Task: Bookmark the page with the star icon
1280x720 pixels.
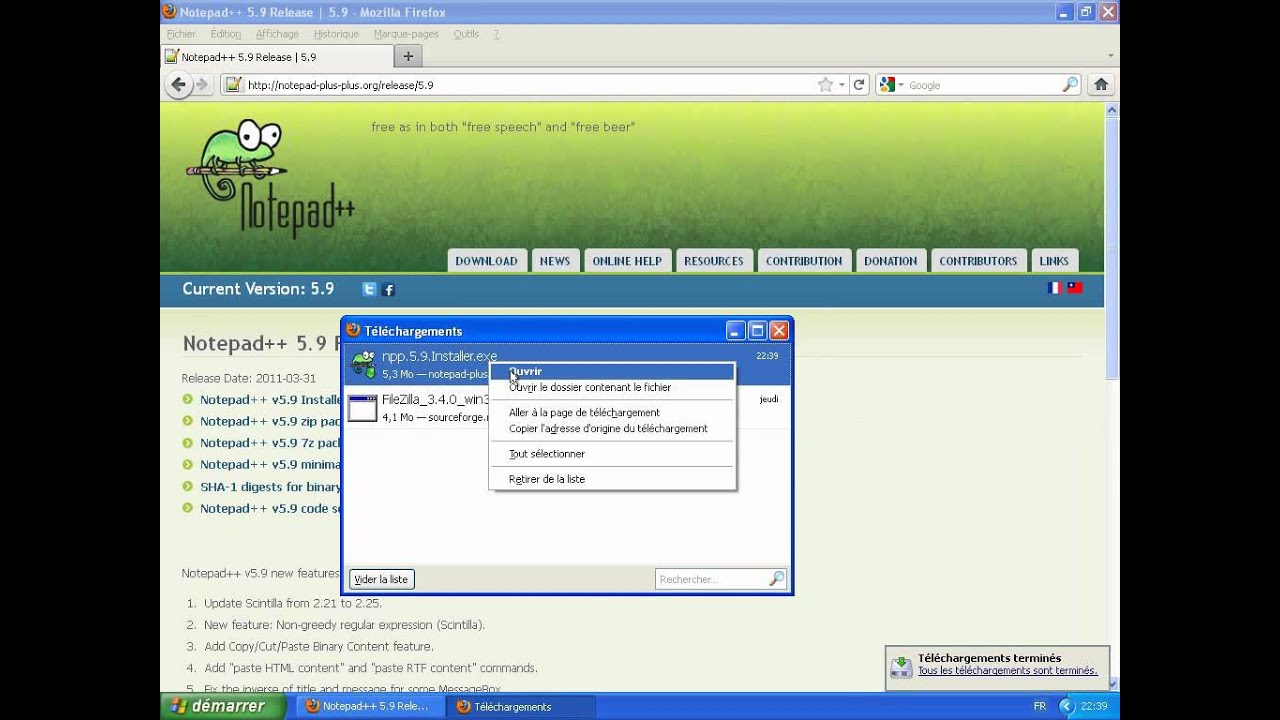Action: [x=825, y=85]
